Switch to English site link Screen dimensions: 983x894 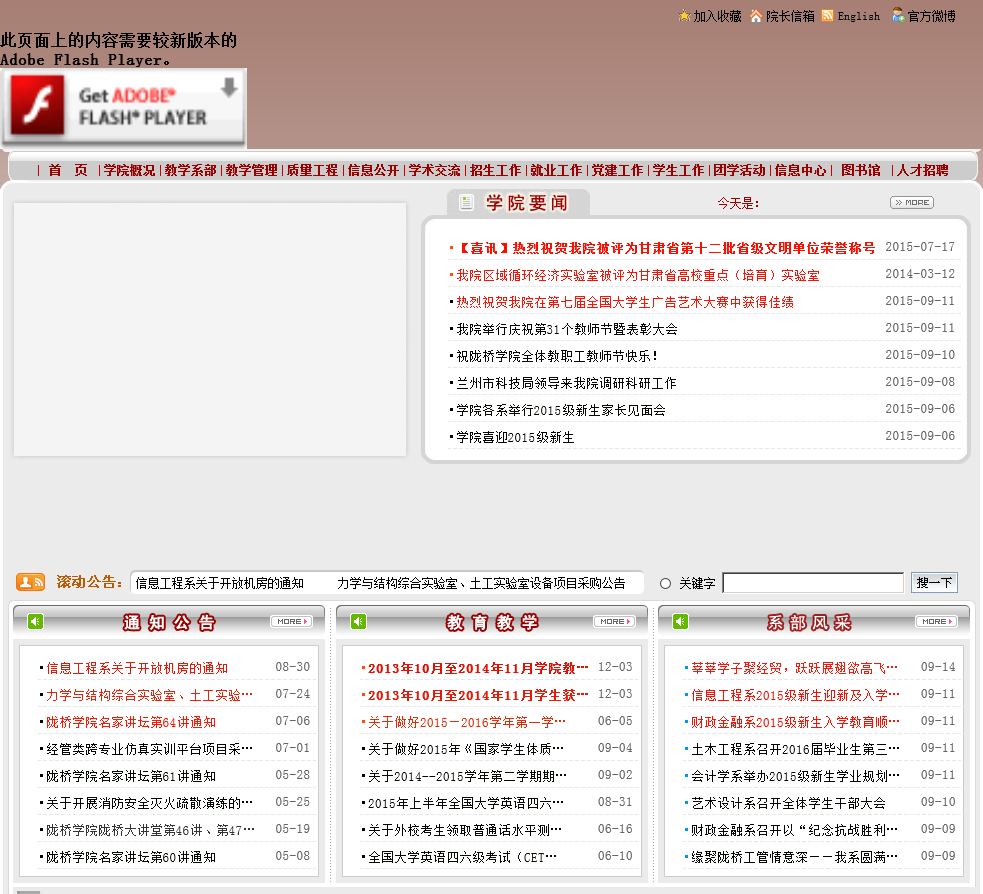(x=858, y=16)
